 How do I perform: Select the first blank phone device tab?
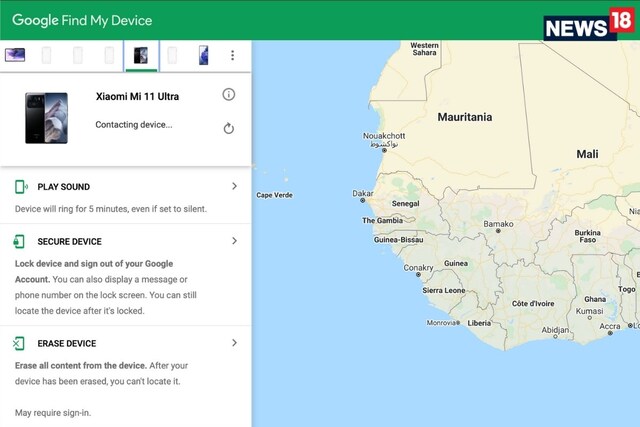click(x=46, y=55)
